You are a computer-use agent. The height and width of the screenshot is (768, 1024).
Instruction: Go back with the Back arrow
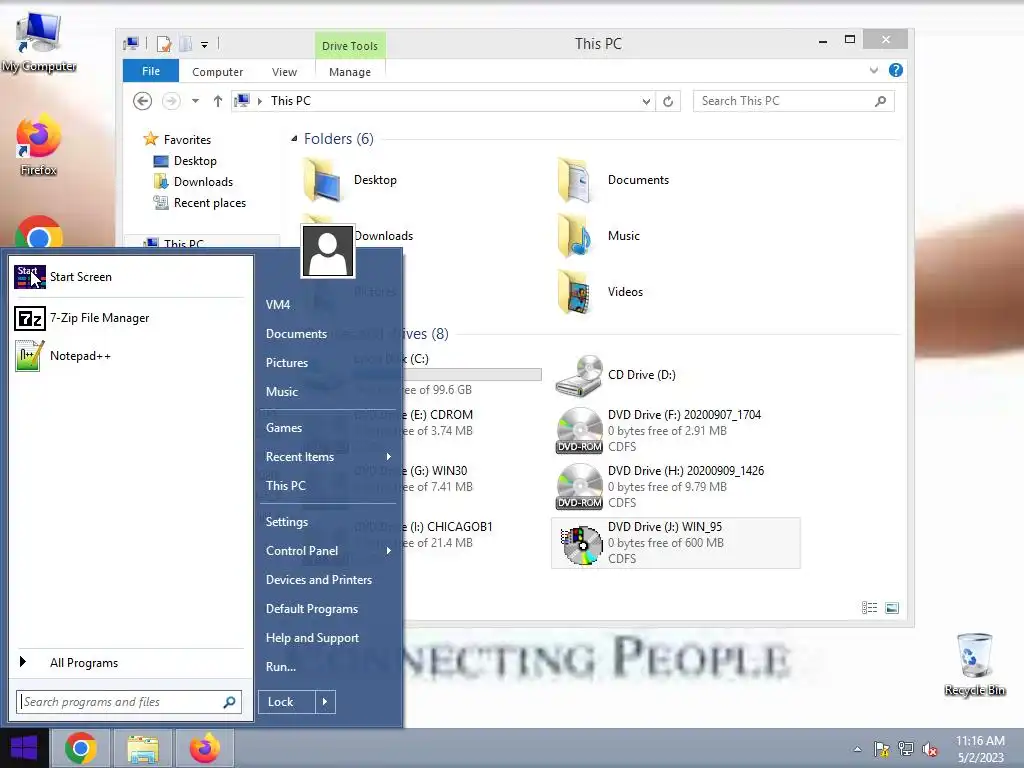coord(142,101)
